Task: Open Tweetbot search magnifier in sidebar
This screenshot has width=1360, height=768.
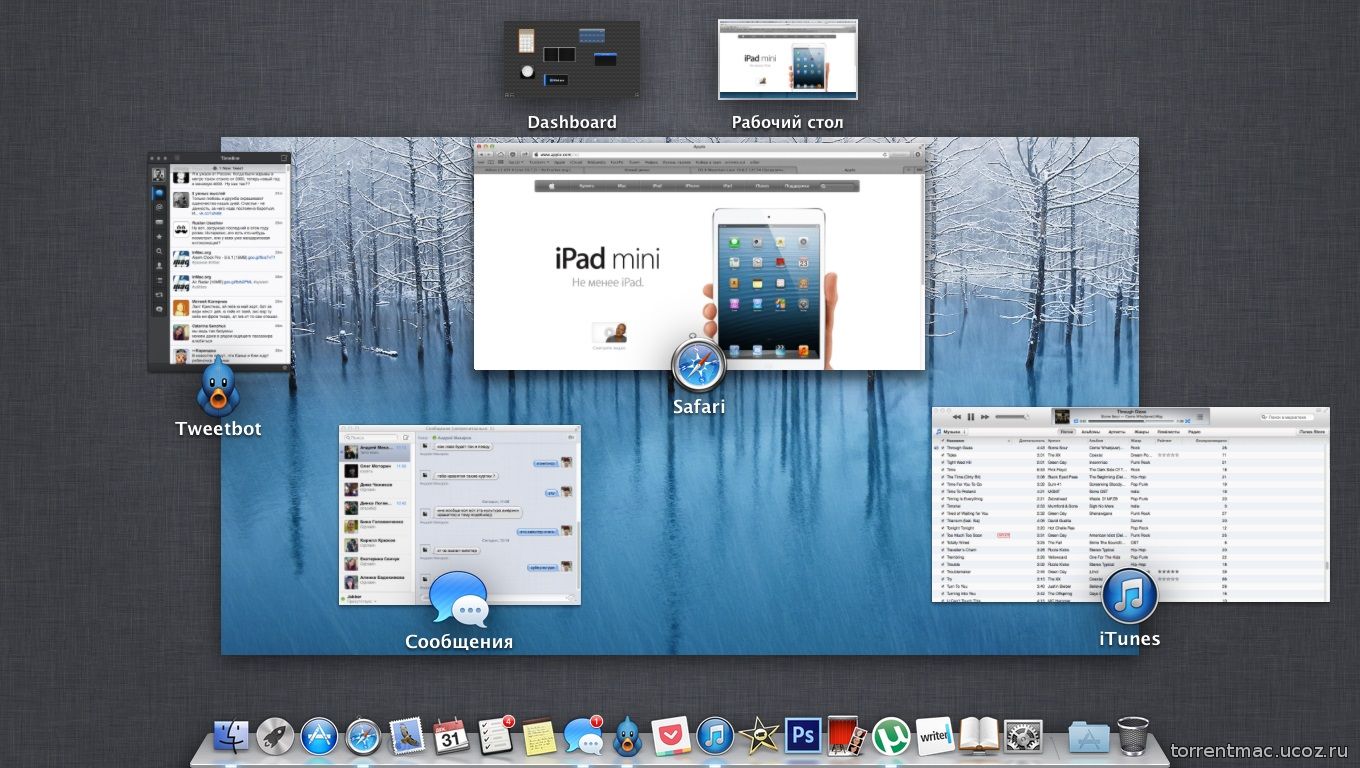Action: coord(159,251)
